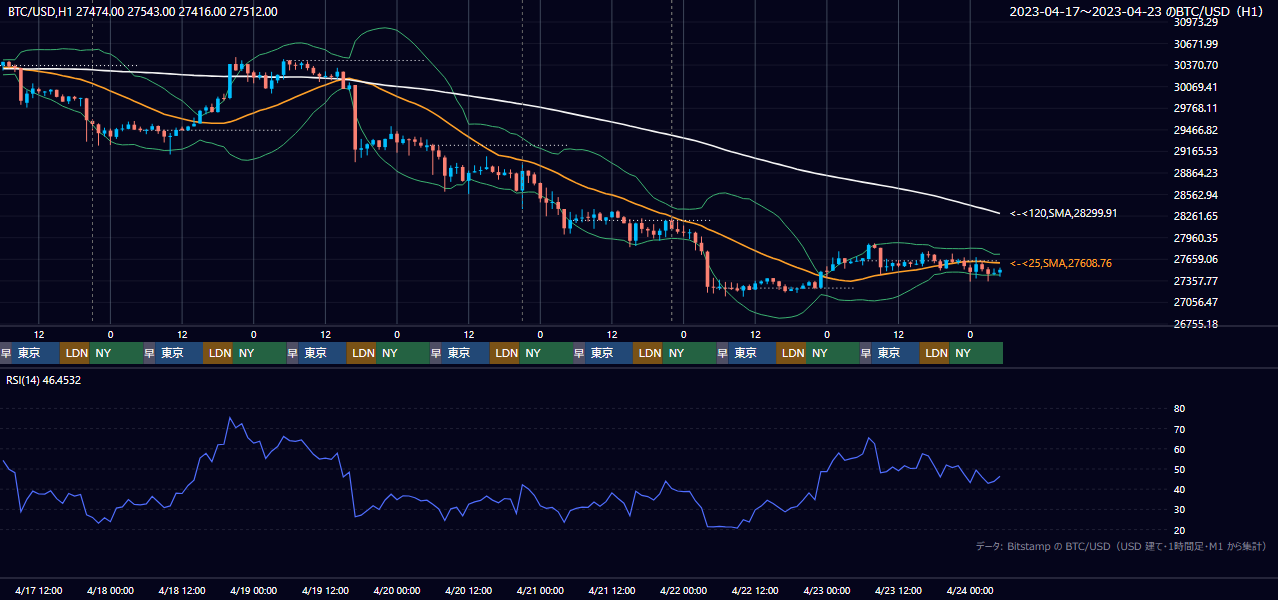The image size is (1278, 600).
Task: Select the 4/23 00:00 date label
Action: click(x=826, y=590)
